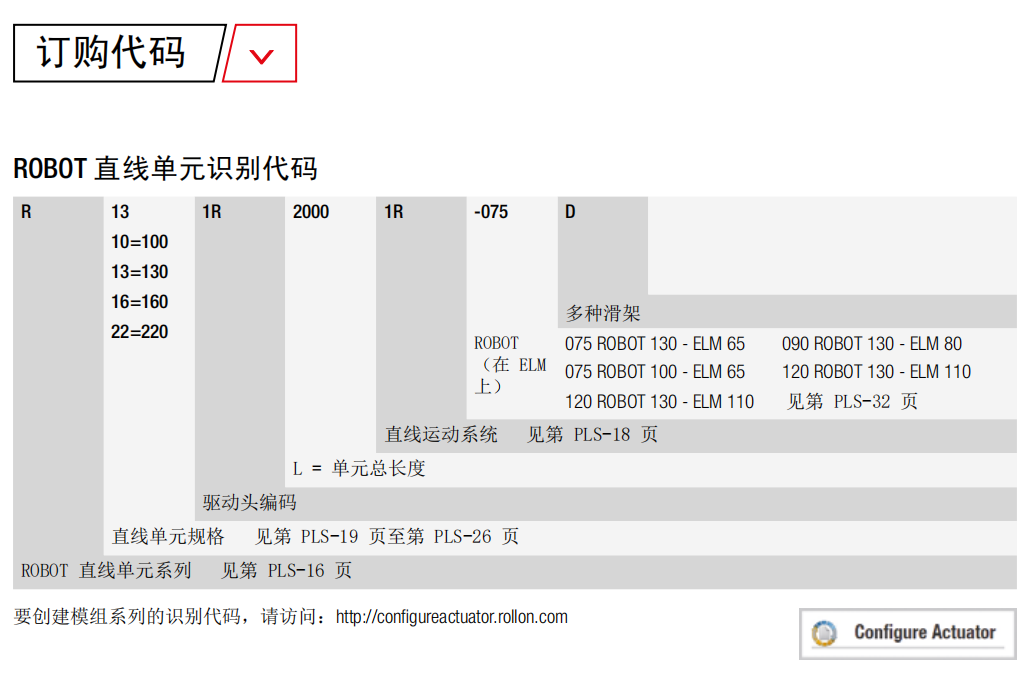Select the 'R' code cell
This screenshot has height=690, width=1031.
click(26, 212)
